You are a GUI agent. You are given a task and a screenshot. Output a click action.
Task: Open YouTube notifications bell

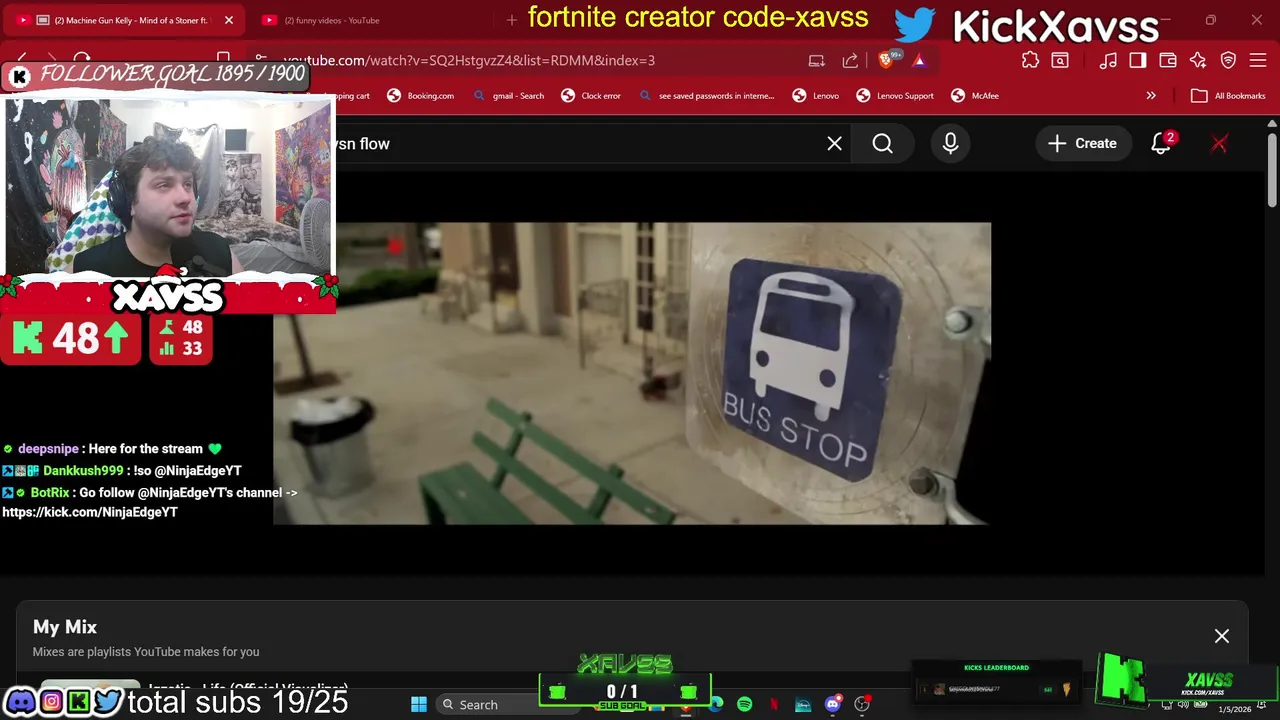click(1161, 144)
